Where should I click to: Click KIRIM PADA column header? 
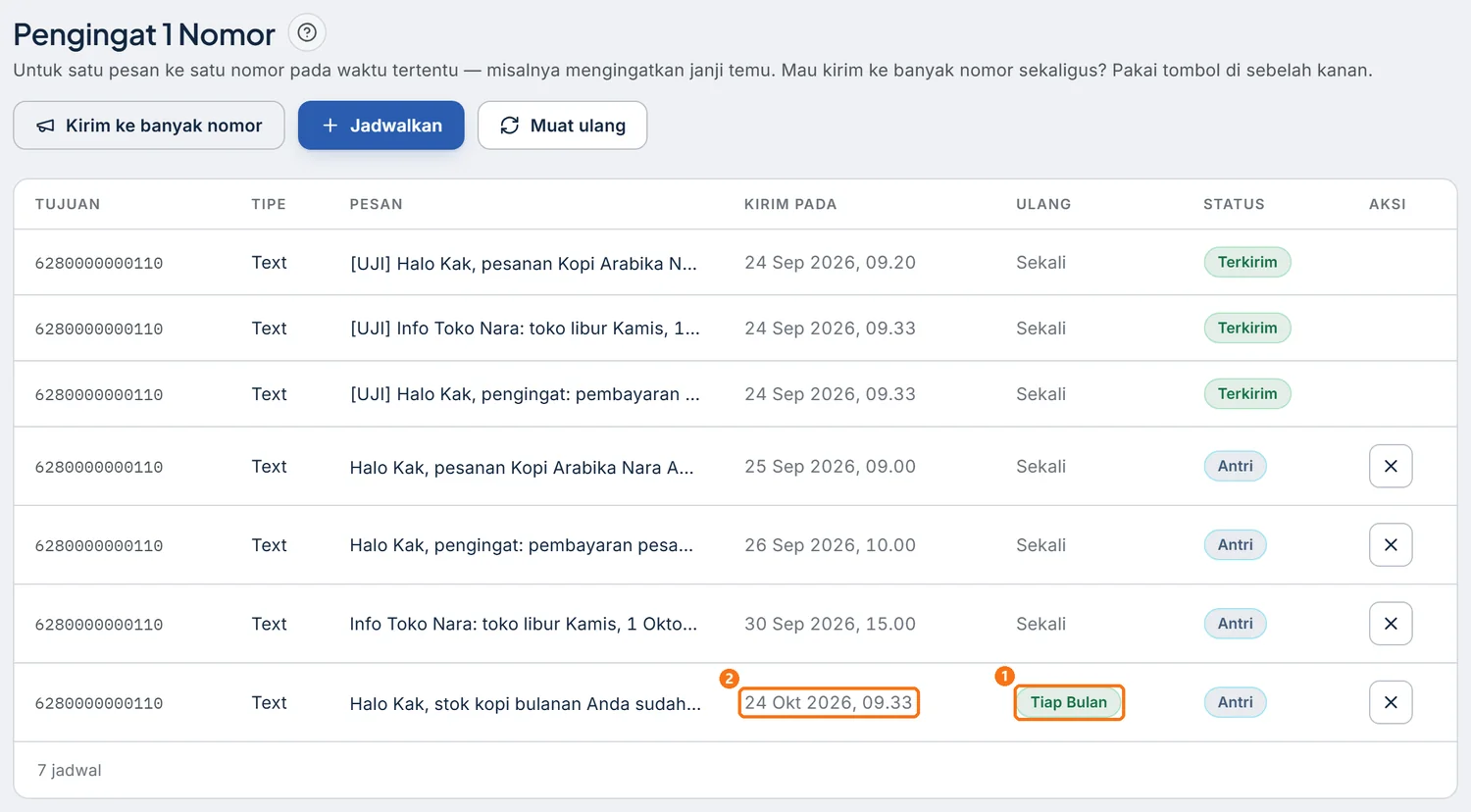pyautogui.click(x=790, y=204)
